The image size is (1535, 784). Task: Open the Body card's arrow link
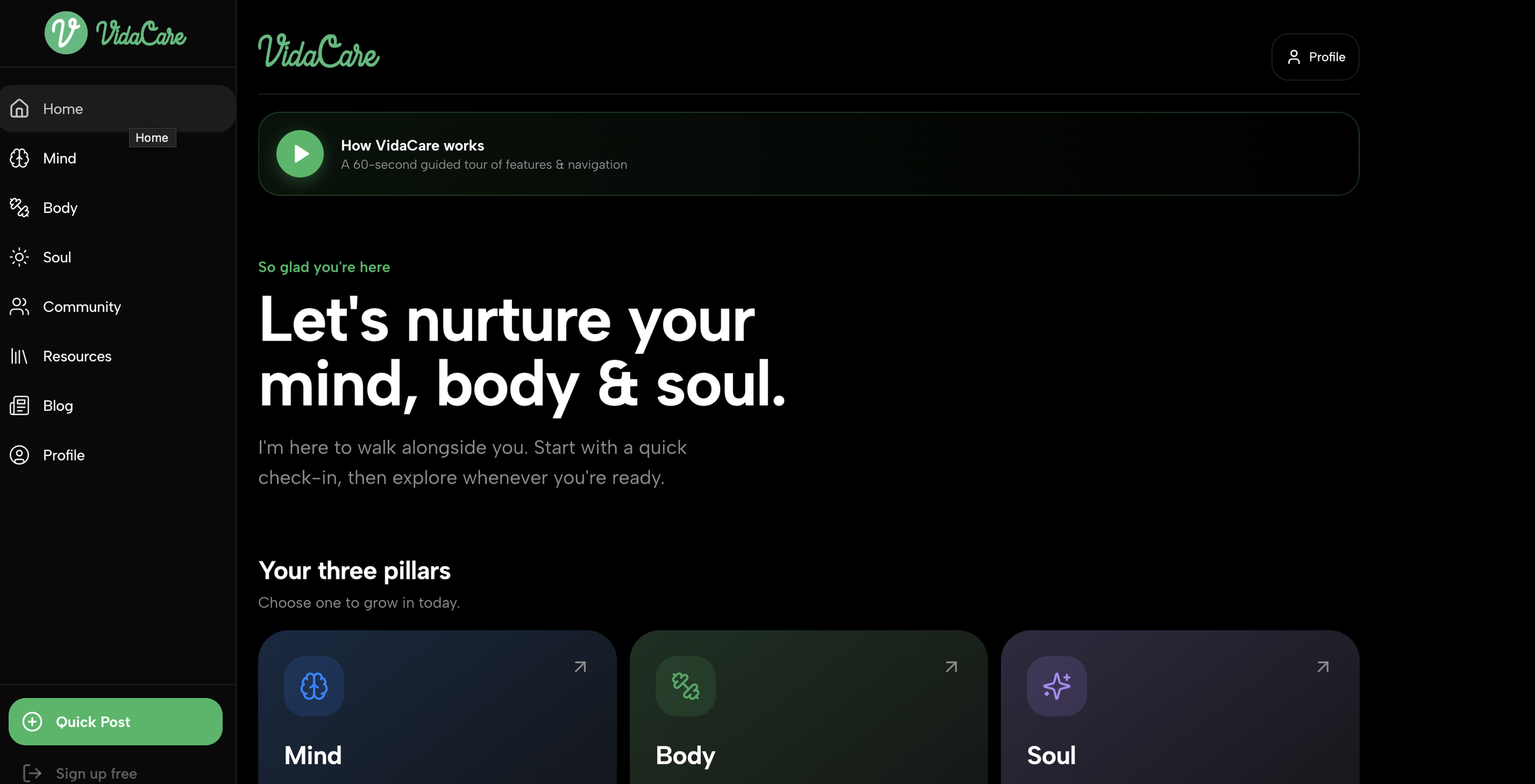952,667
